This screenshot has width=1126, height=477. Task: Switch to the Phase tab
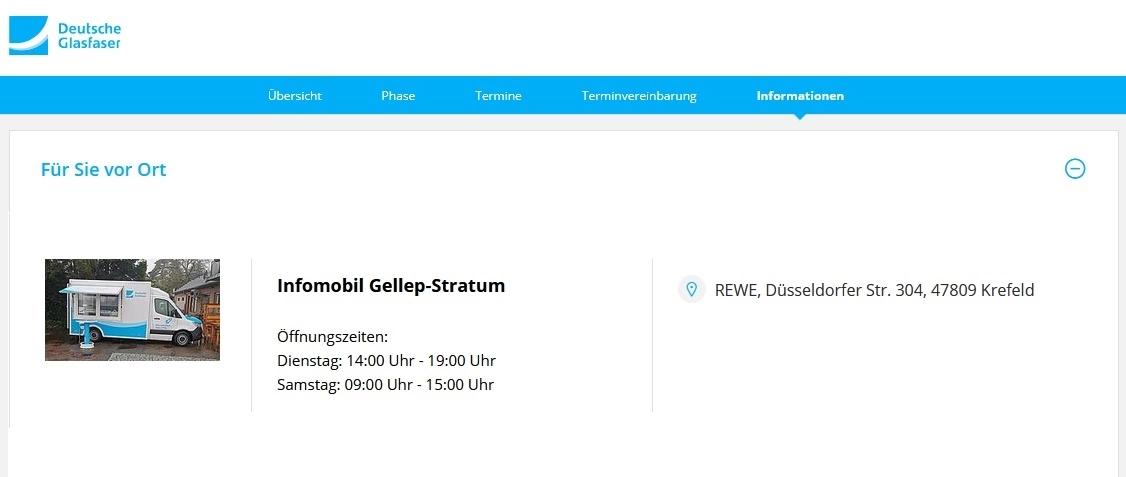(398, 96)
